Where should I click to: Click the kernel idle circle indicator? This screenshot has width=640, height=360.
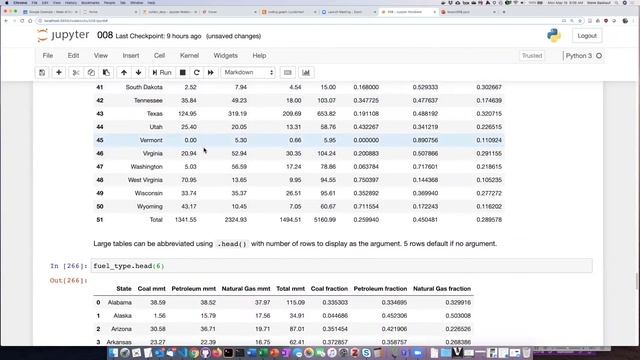point(599,56)
